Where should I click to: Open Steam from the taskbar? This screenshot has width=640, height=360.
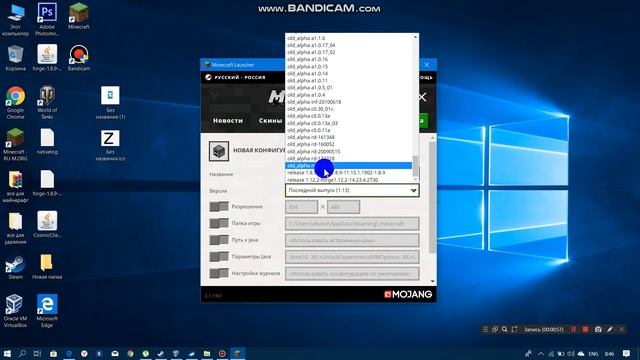tap(161, 353)
